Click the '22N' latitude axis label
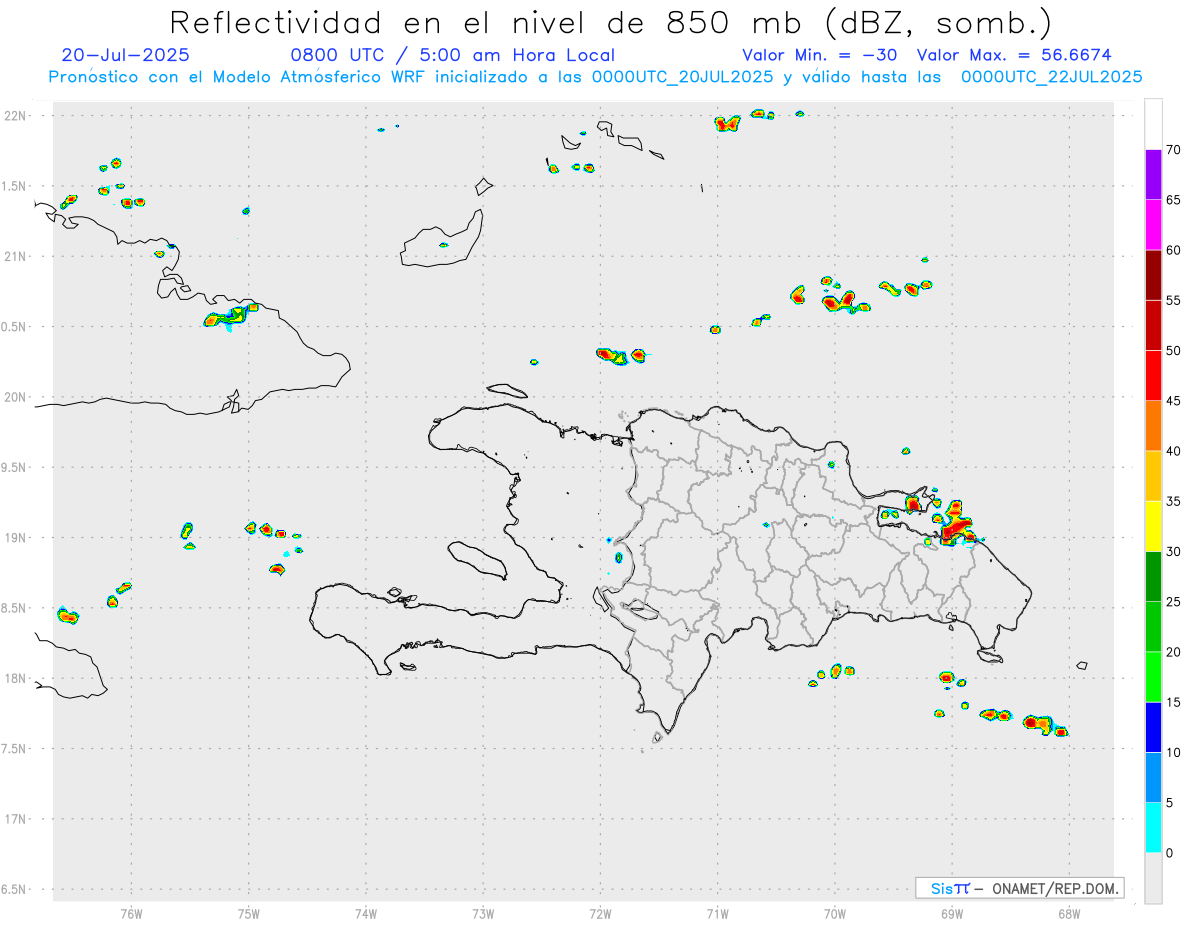 tap(17, 116)
